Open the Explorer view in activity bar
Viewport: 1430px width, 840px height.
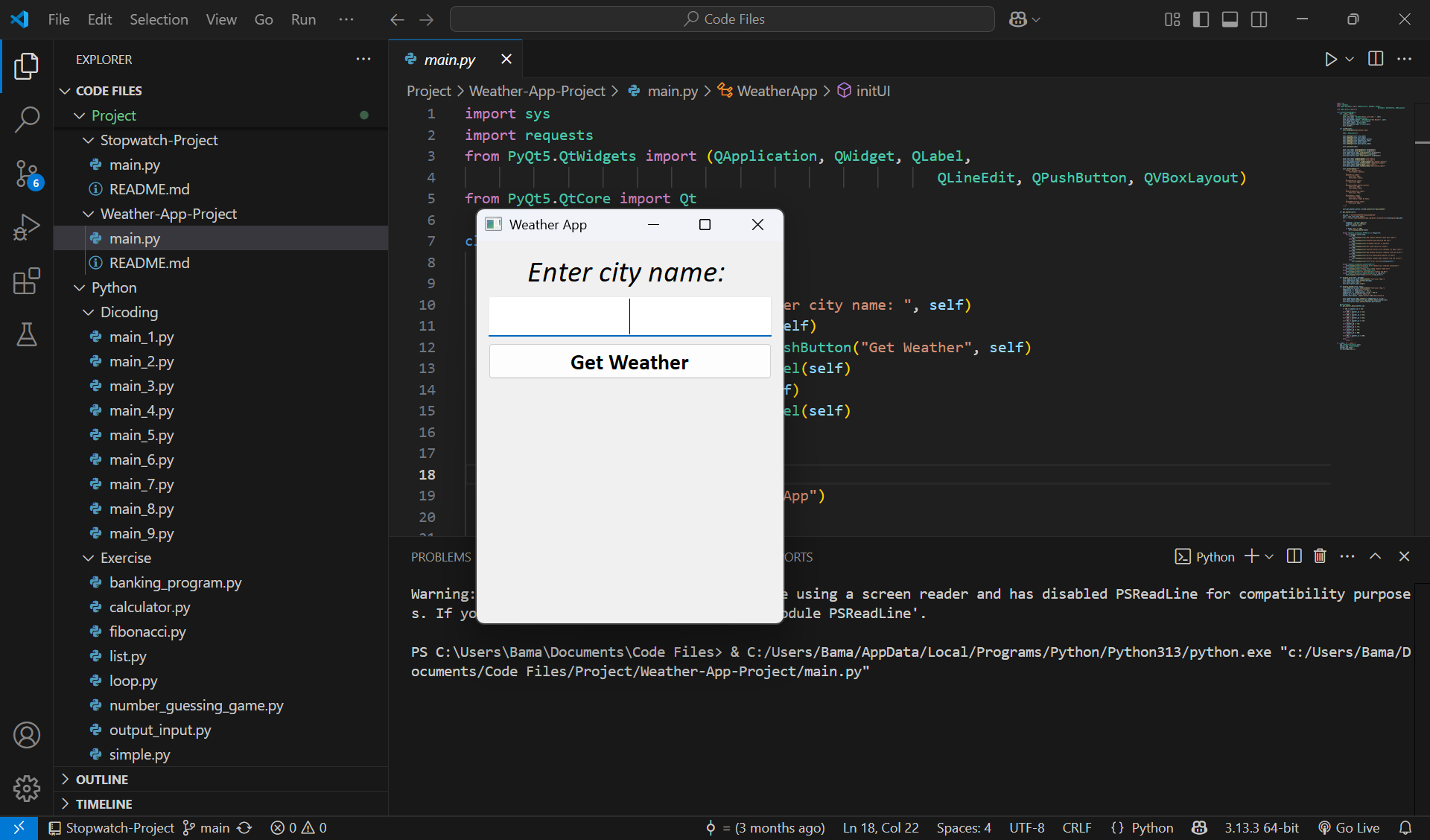point(27,66)
